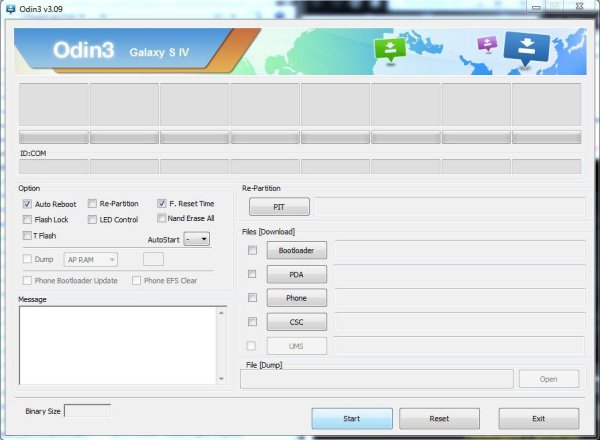Viewport: 600px width, 440px height.
Task: Tick the checkbox next to PDA
Action: point(252,274)
